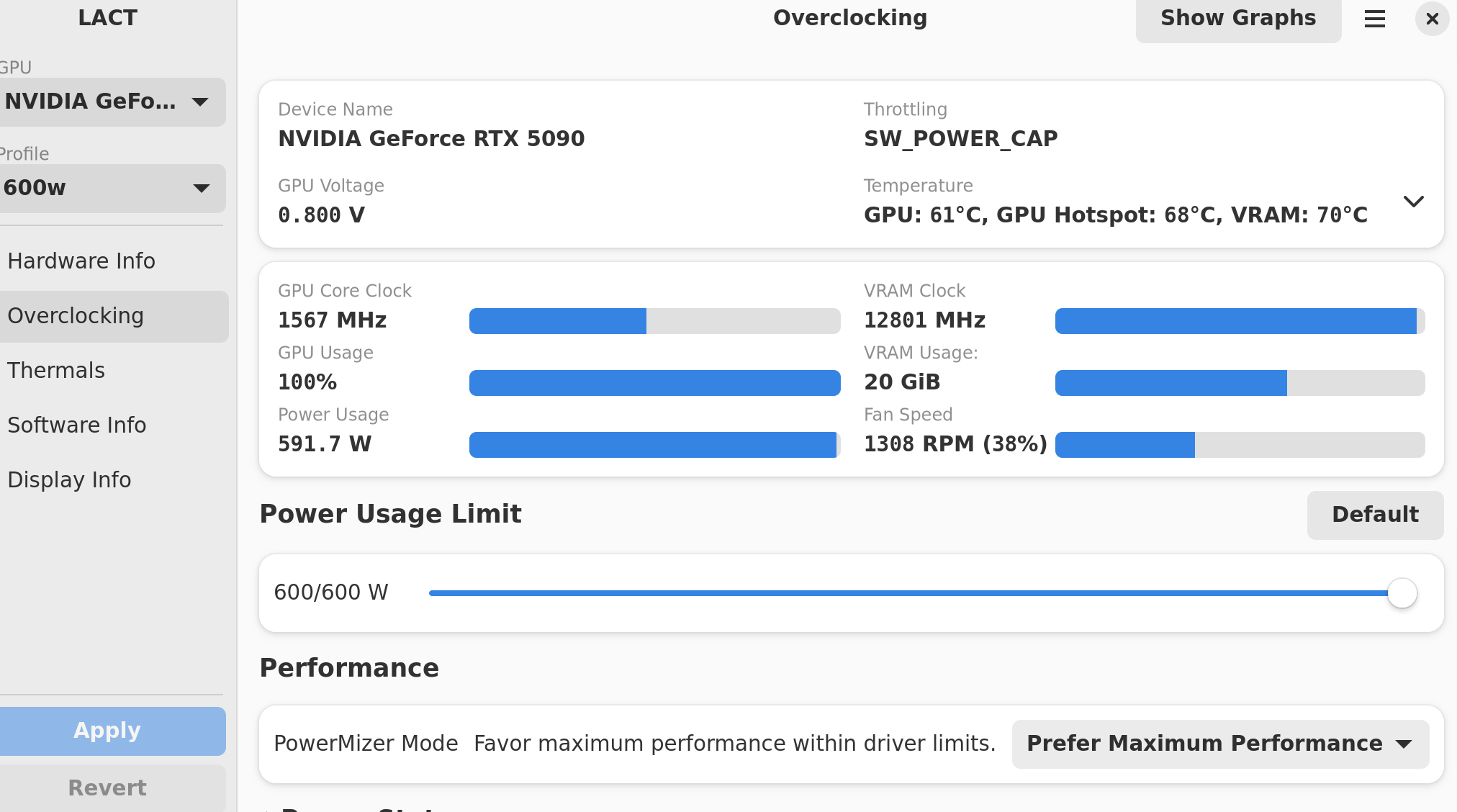Click the Power Usage progress bar

tap(654, 445)
